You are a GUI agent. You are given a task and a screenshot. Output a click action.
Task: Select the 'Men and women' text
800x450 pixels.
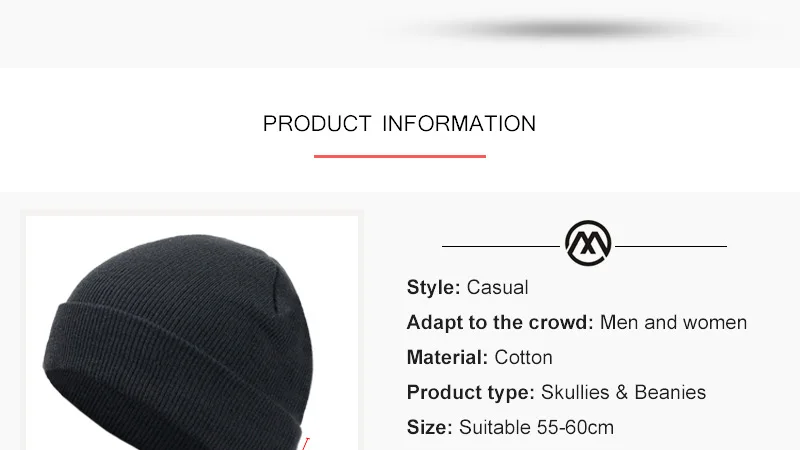tap(673, 322)
